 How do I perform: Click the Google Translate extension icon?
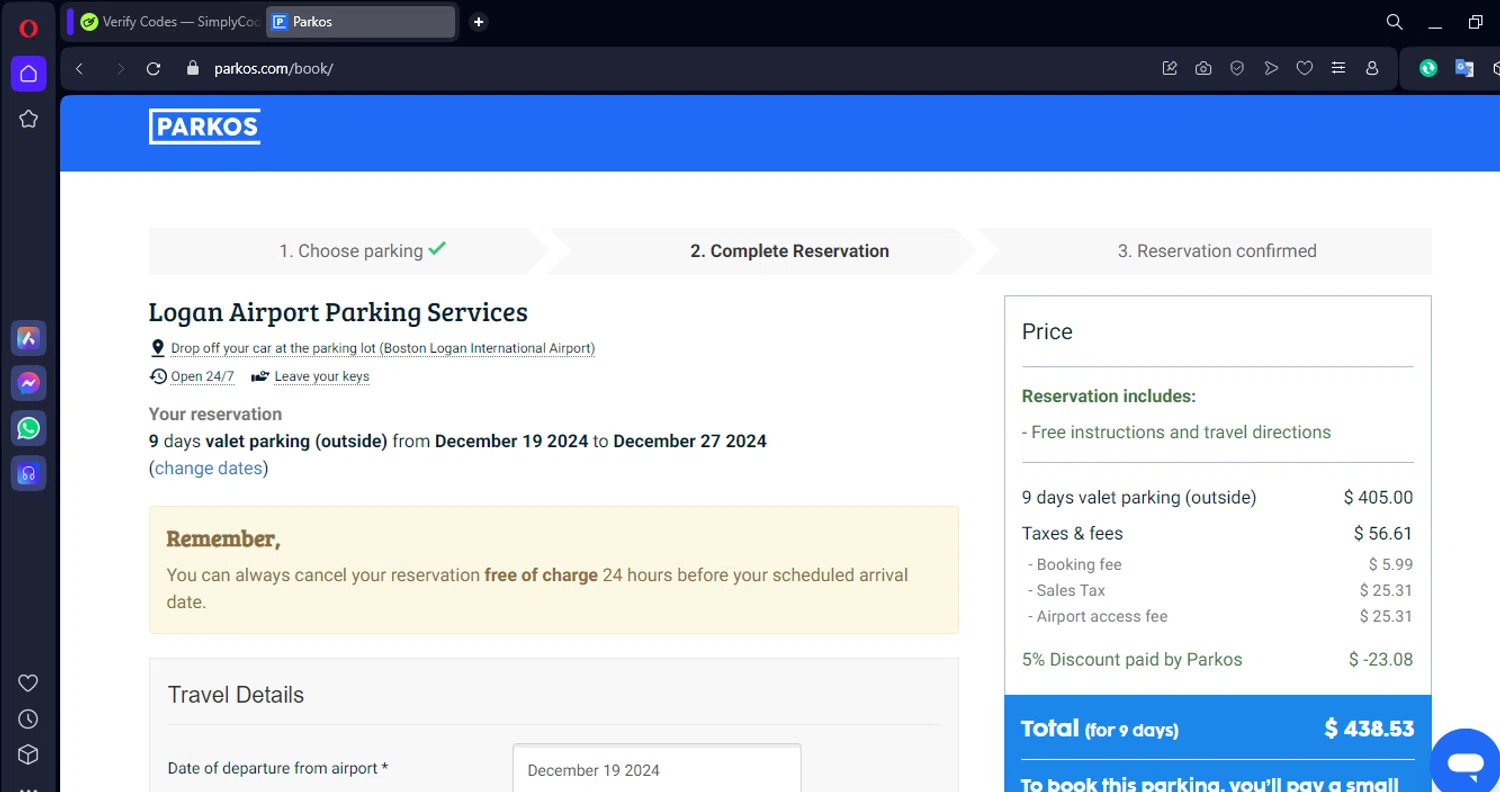click(1464, 68)
